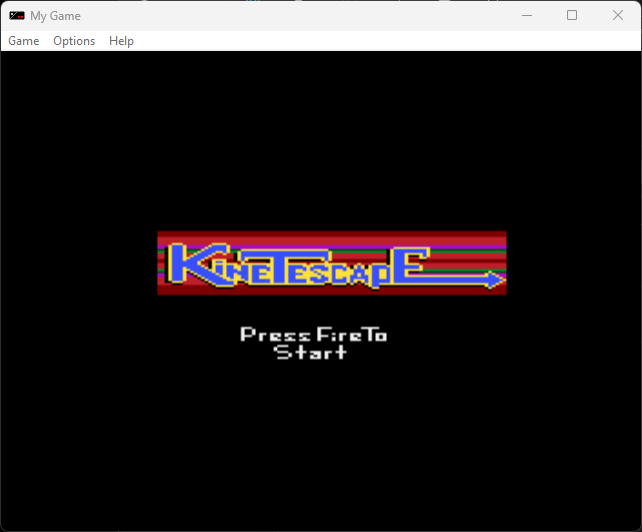Click the game controller icon in title bar

coord(17,16)
